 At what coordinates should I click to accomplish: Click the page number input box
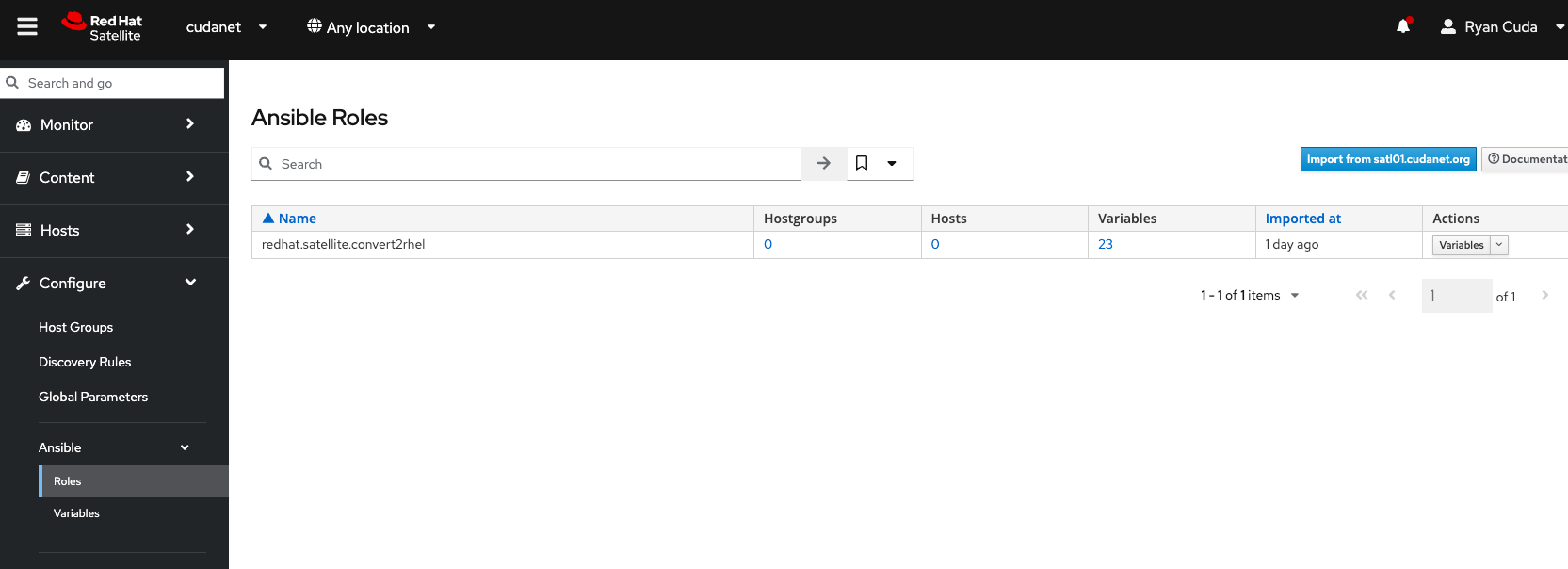pyautogui.click(x=1456, y=296)
